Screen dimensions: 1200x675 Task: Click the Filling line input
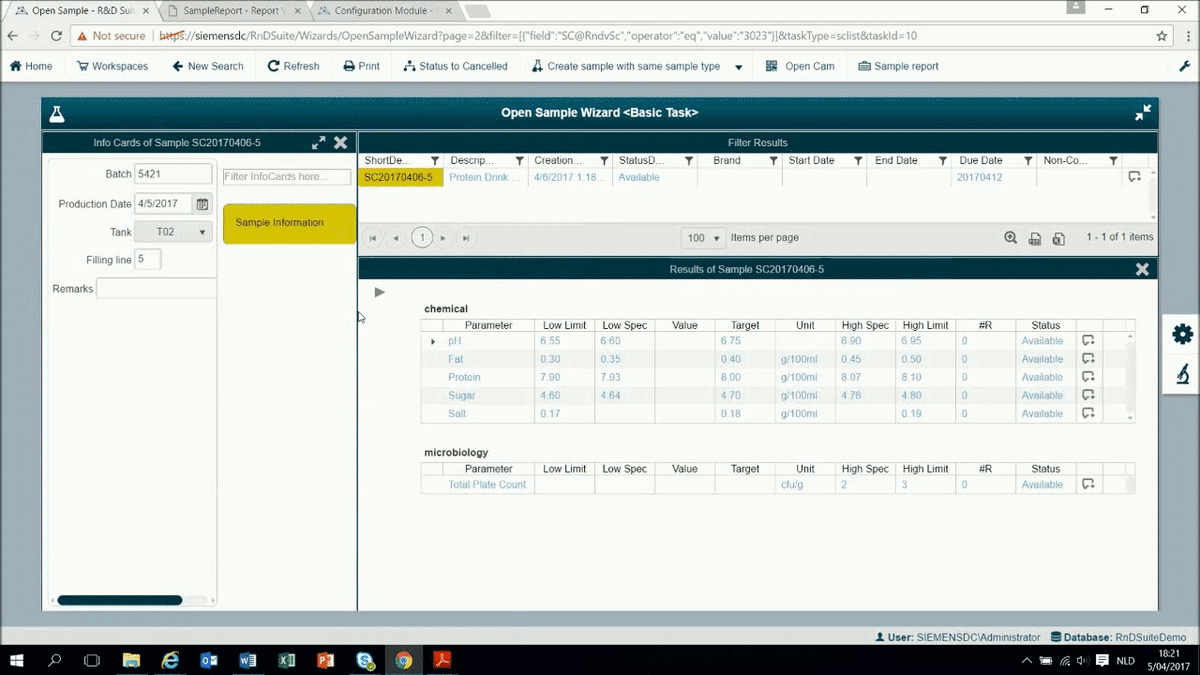[148, 260]
